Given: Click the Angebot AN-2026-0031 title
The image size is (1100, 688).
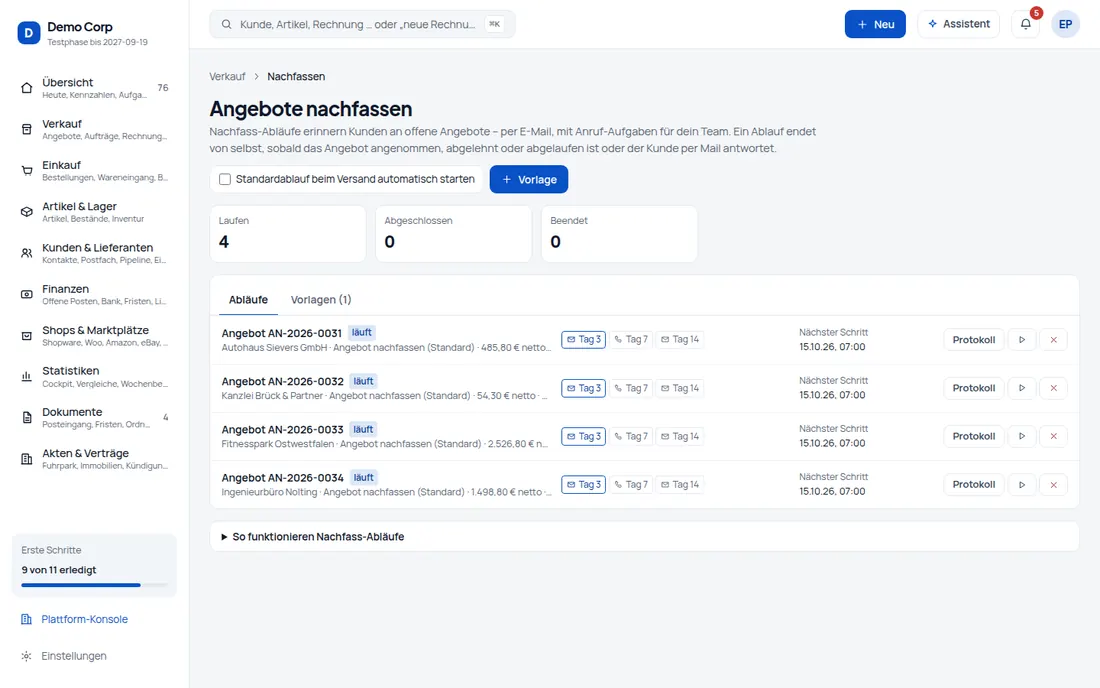Looking at the screenshot, I should (281, 333).
